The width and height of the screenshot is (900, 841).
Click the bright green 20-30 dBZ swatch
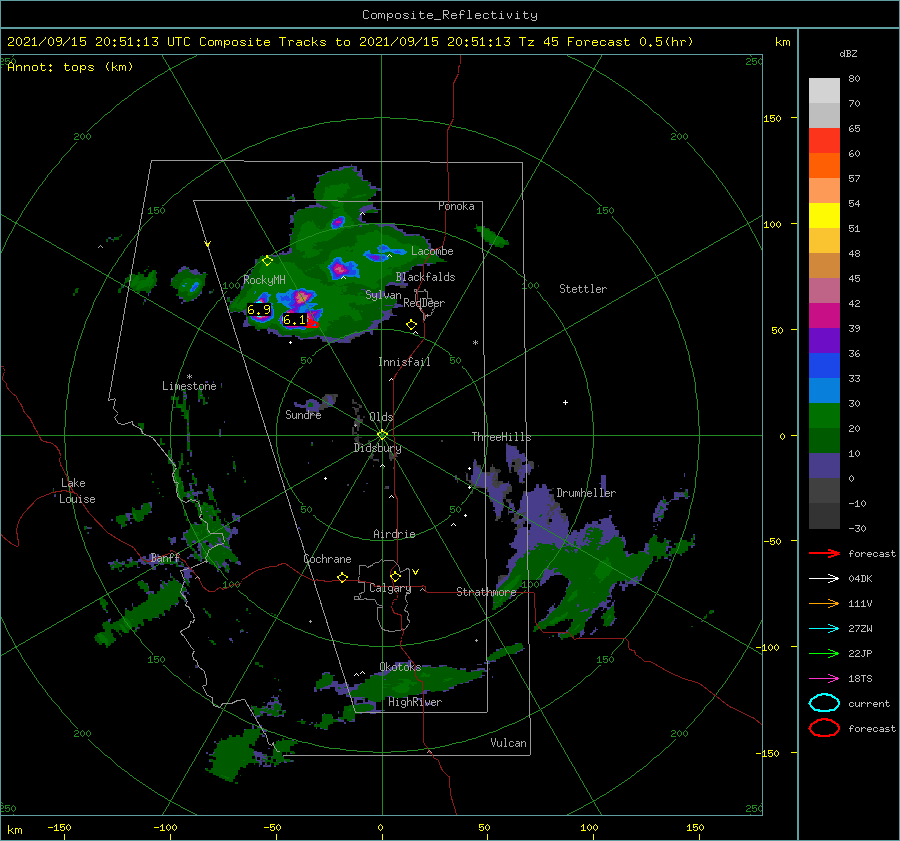click(824, 416)
